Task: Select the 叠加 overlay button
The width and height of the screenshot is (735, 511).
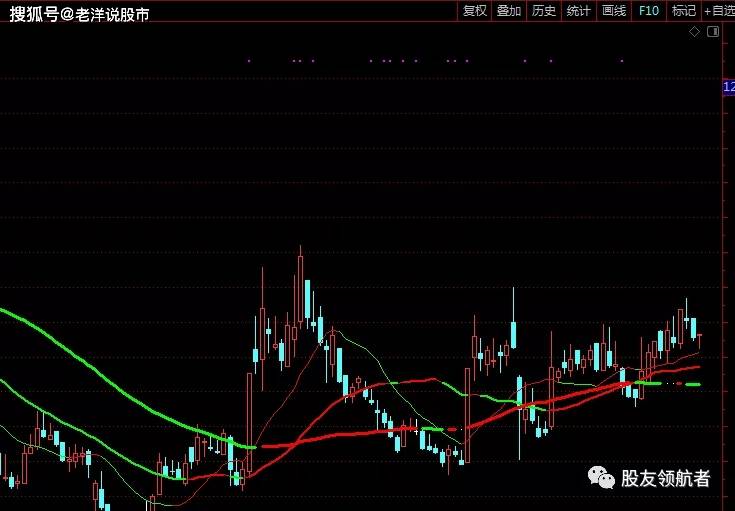Action: (x=509, y=11)
